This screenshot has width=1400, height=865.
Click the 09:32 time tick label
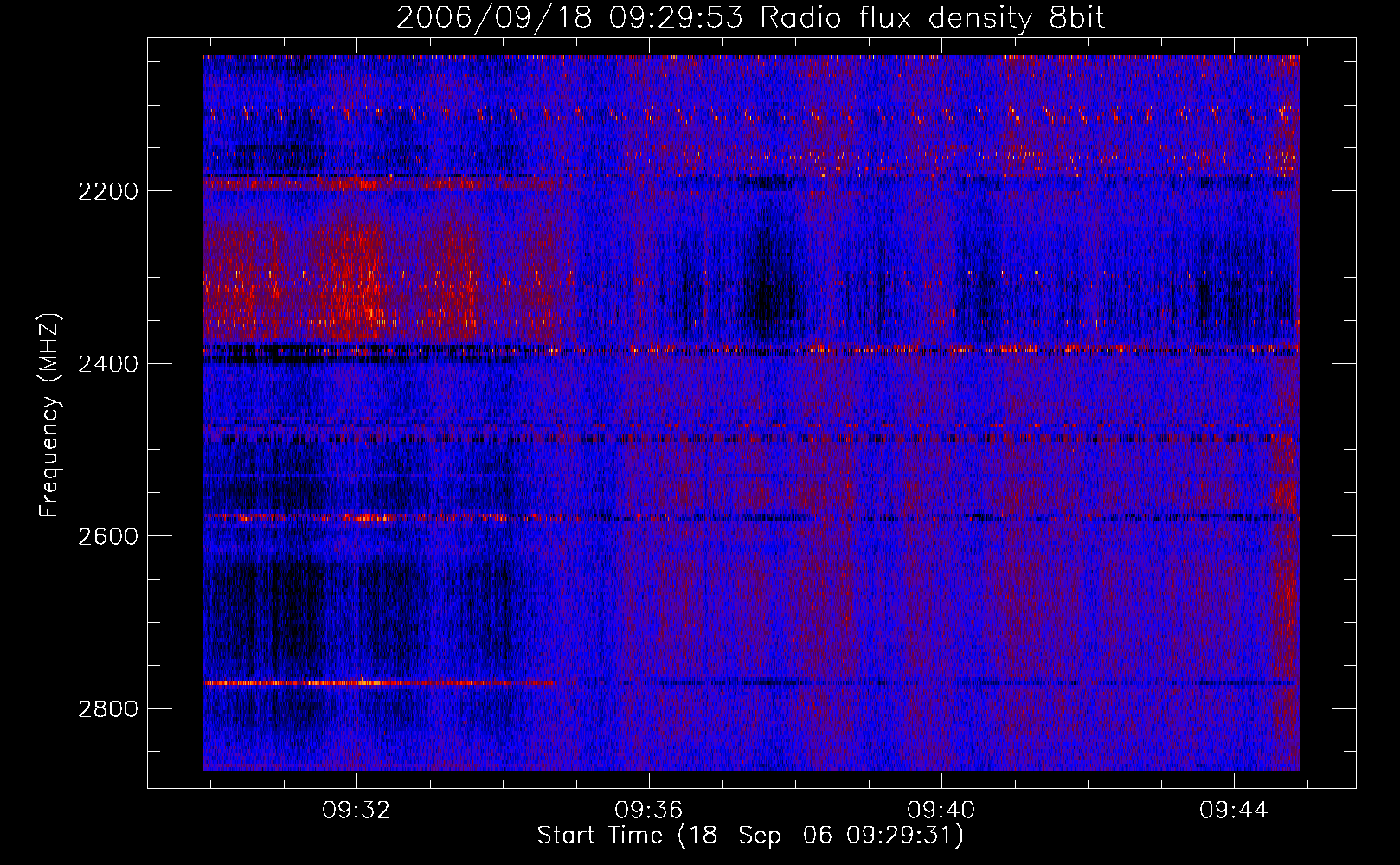pyautogui.click(x=356, y=811)
